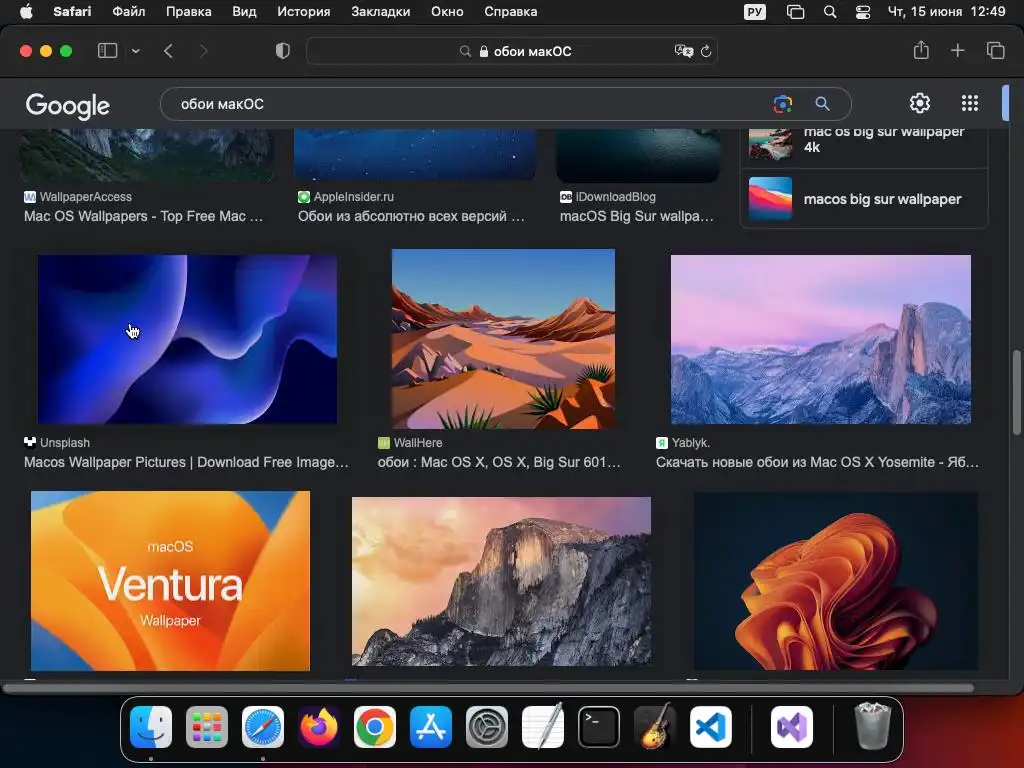1024x768 pixels.
Task: Open Google quick settings gear
Action: pos(920,103)
